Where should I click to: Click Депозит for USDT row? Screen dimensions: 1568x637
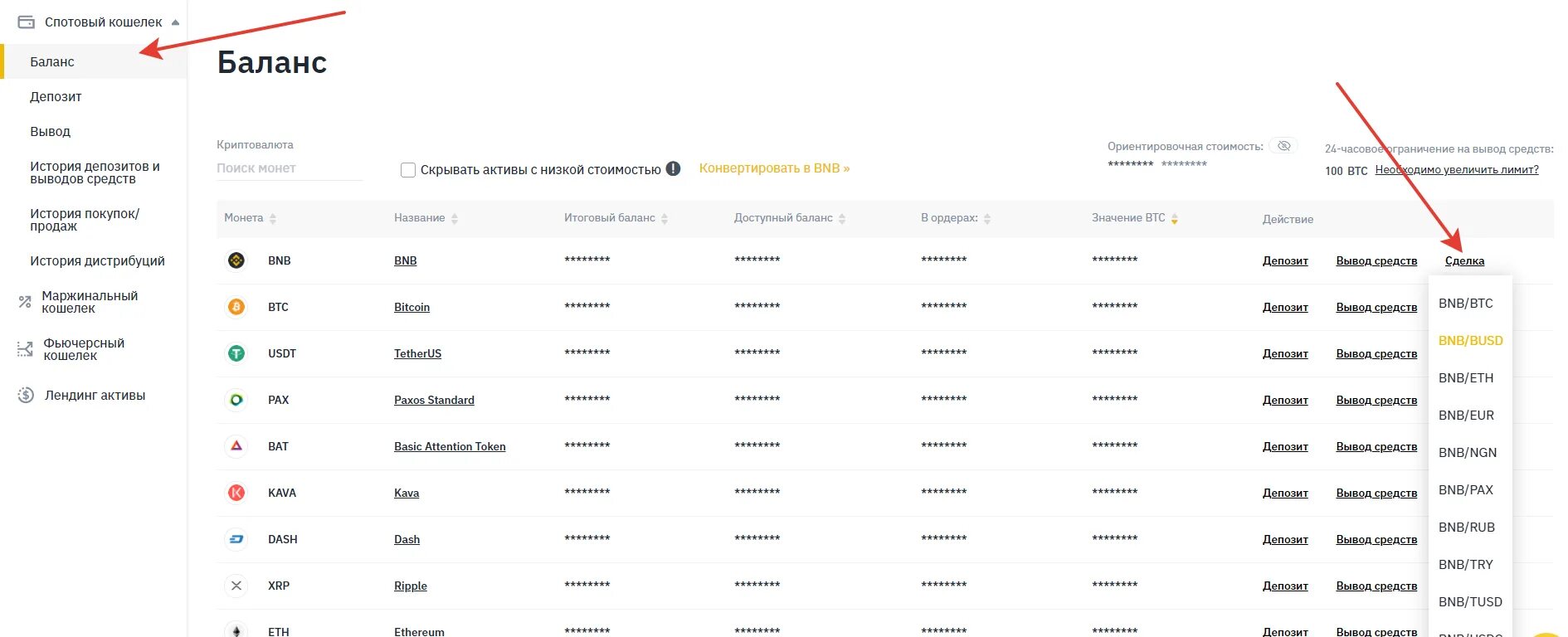coord(1285,353)
